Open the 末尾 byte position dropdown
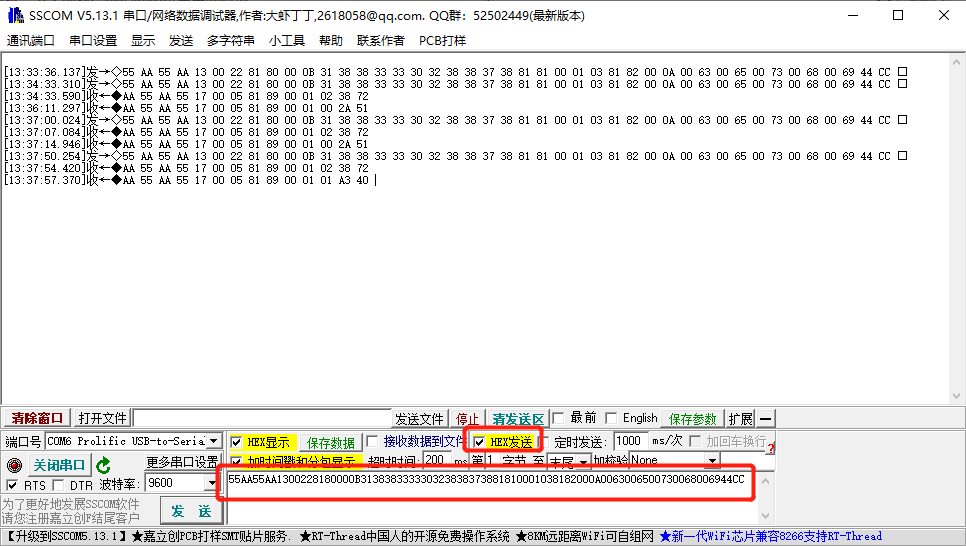The height and width of the screenshot is (546, 966). [583, 462]
